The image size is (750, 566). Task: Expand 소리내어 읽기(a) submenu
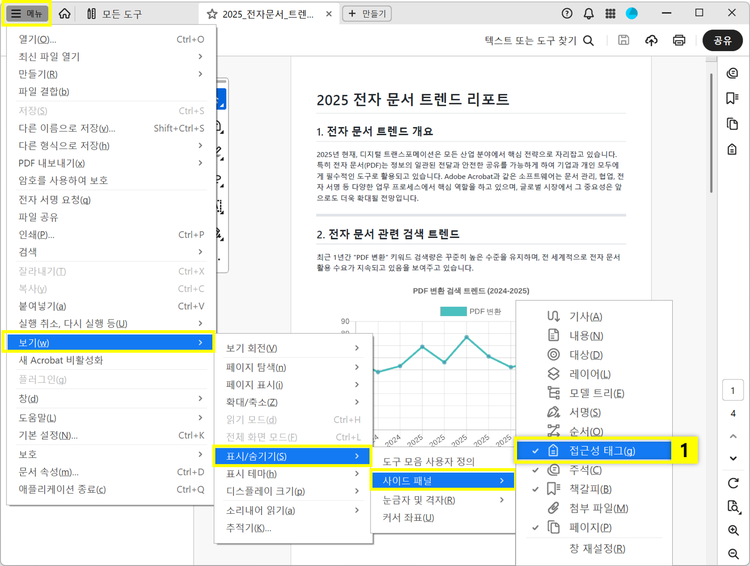tap(293, 511)
